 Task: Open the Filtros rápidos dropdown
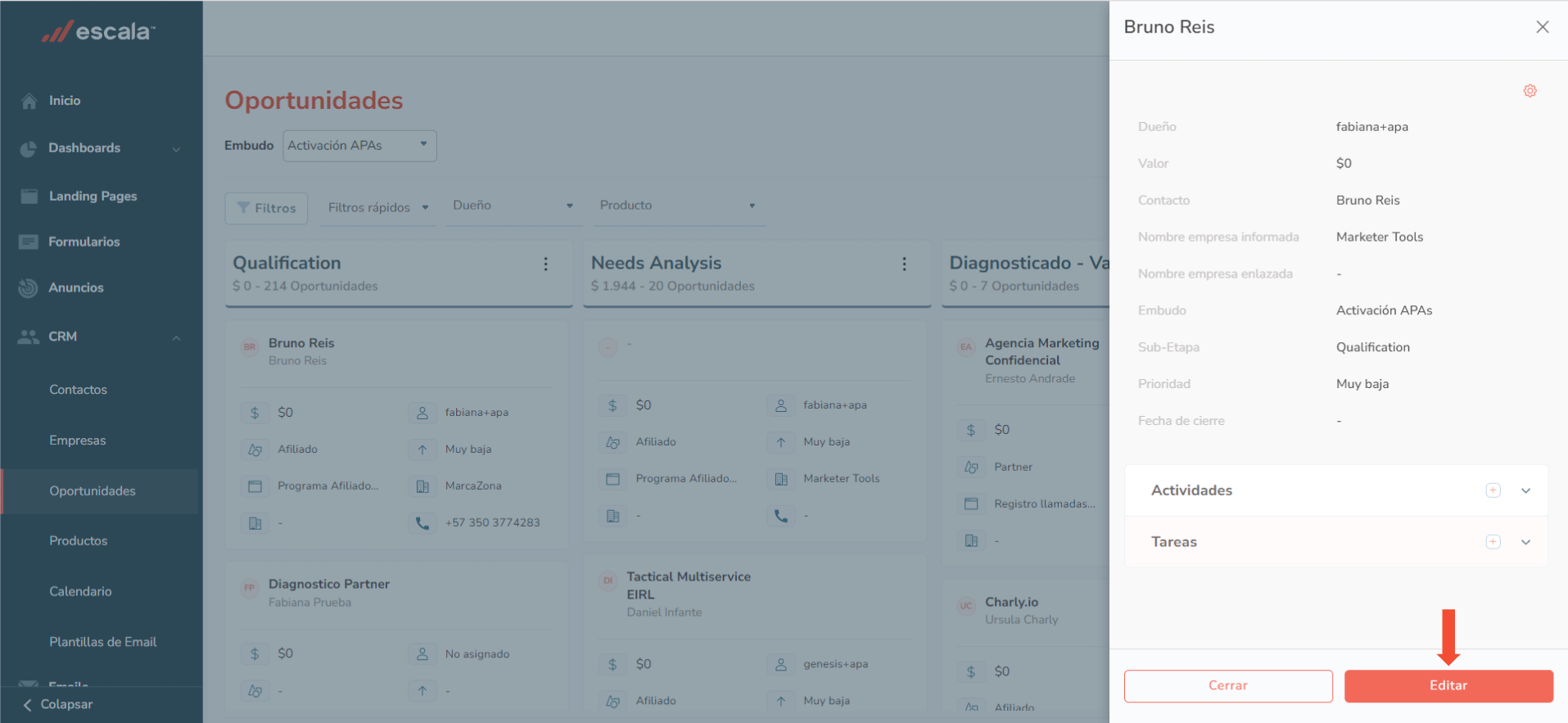(x=377, y=208)
